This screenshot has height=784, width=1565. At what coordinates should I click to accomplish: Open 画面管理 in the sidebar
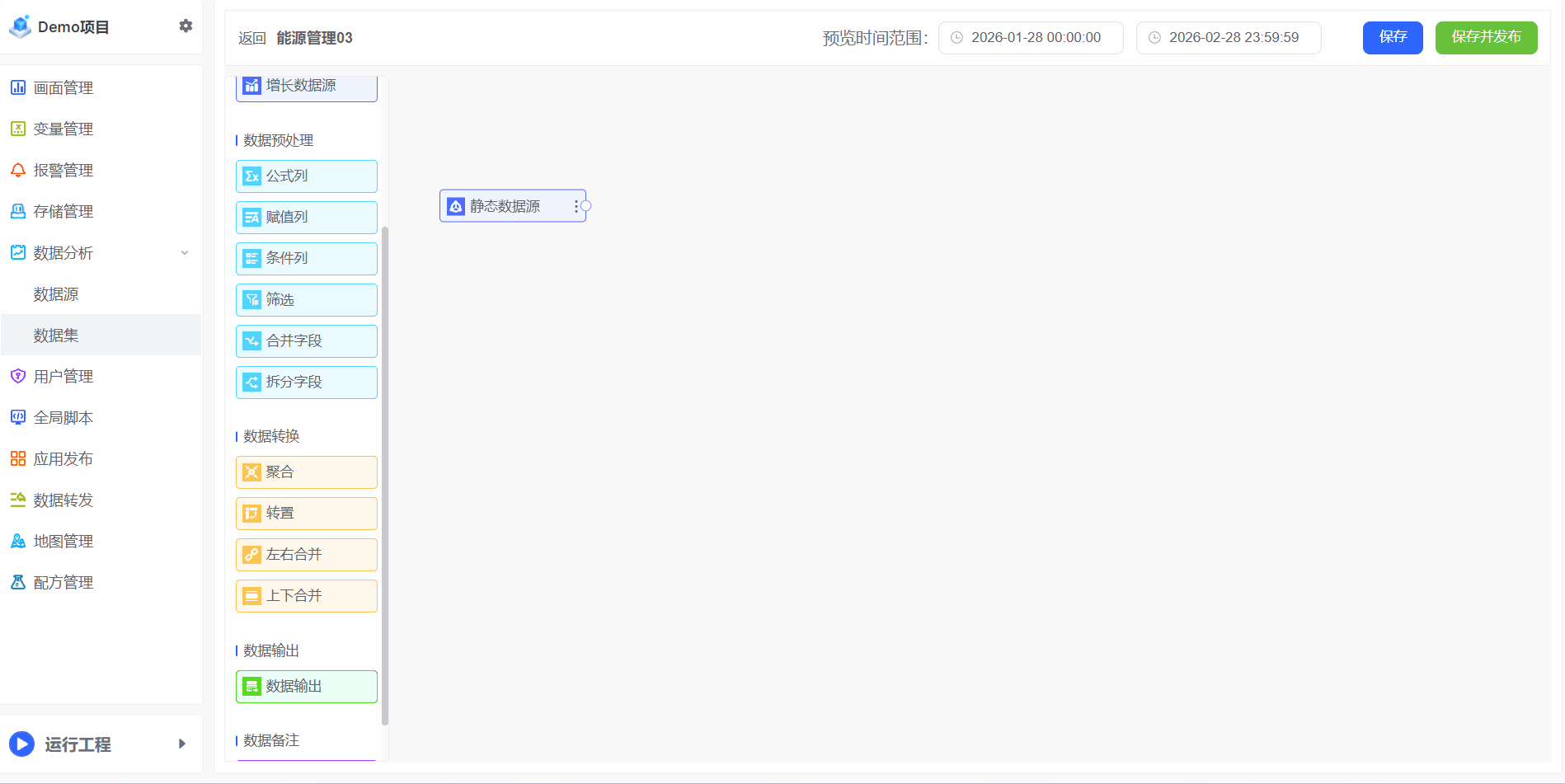pos(63,88)
